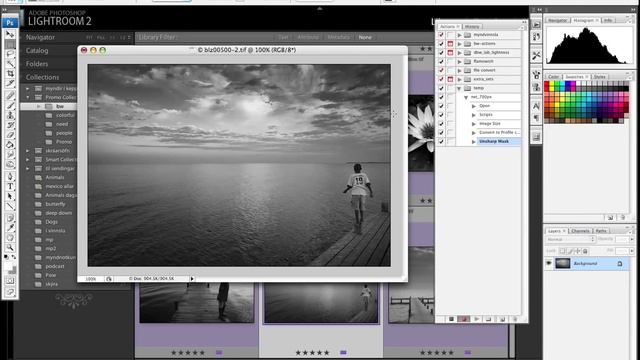Toggle checkmark for temp action set
Viewport: 640px width, 360px height.
click(441, 88)
